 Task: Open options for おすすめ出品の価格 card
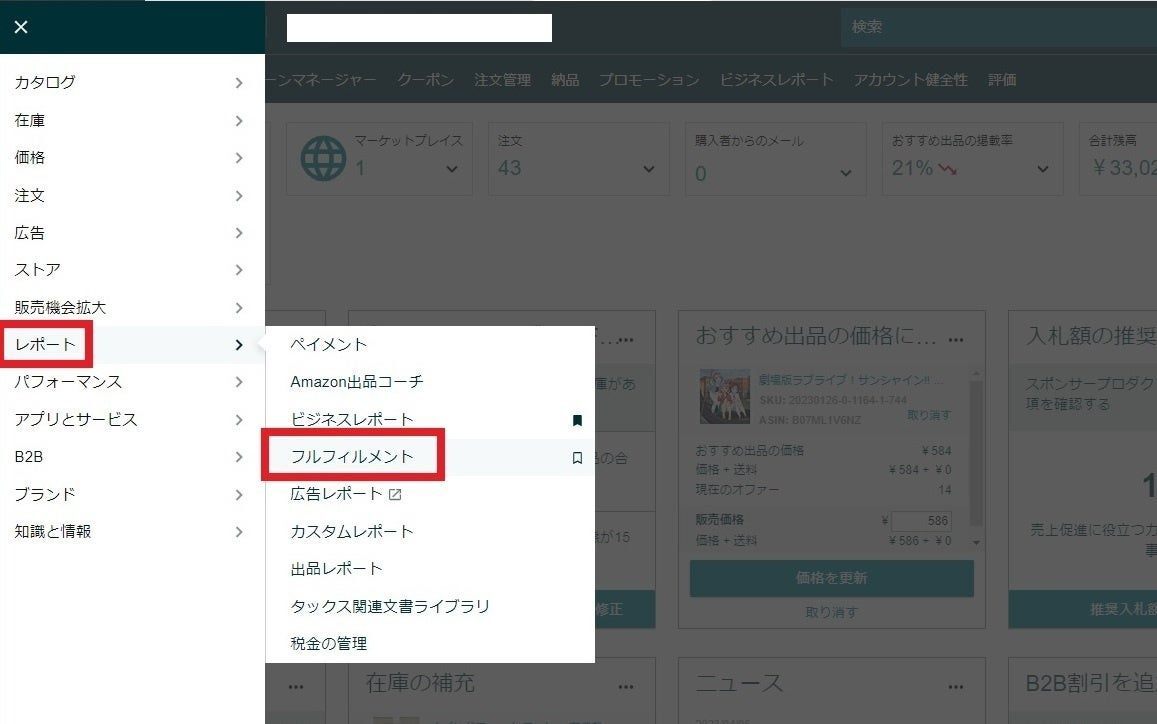click(x=956, y=340)
